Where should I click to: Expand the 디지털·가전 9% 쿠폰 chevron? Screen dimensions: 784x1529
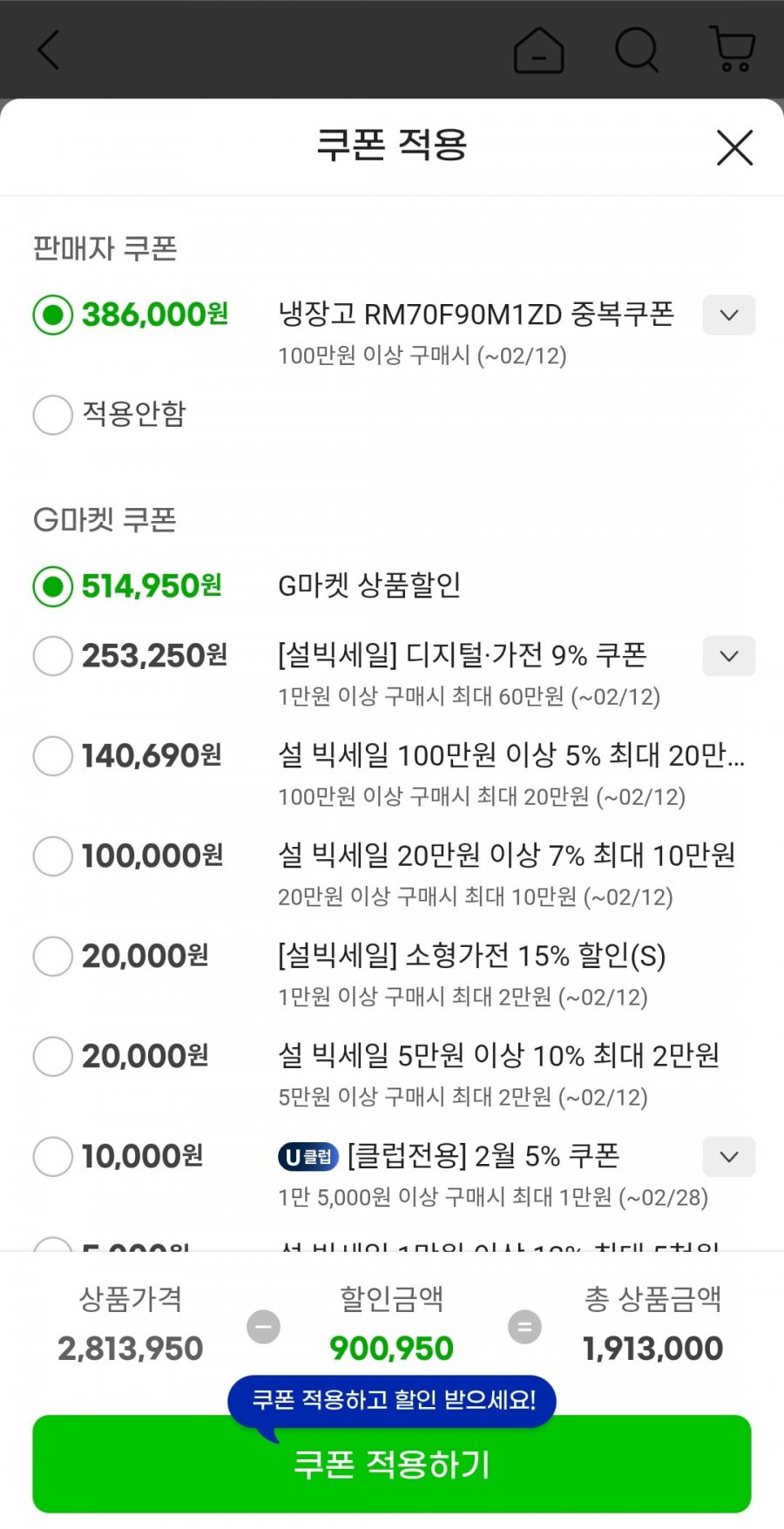pos(729,655)
